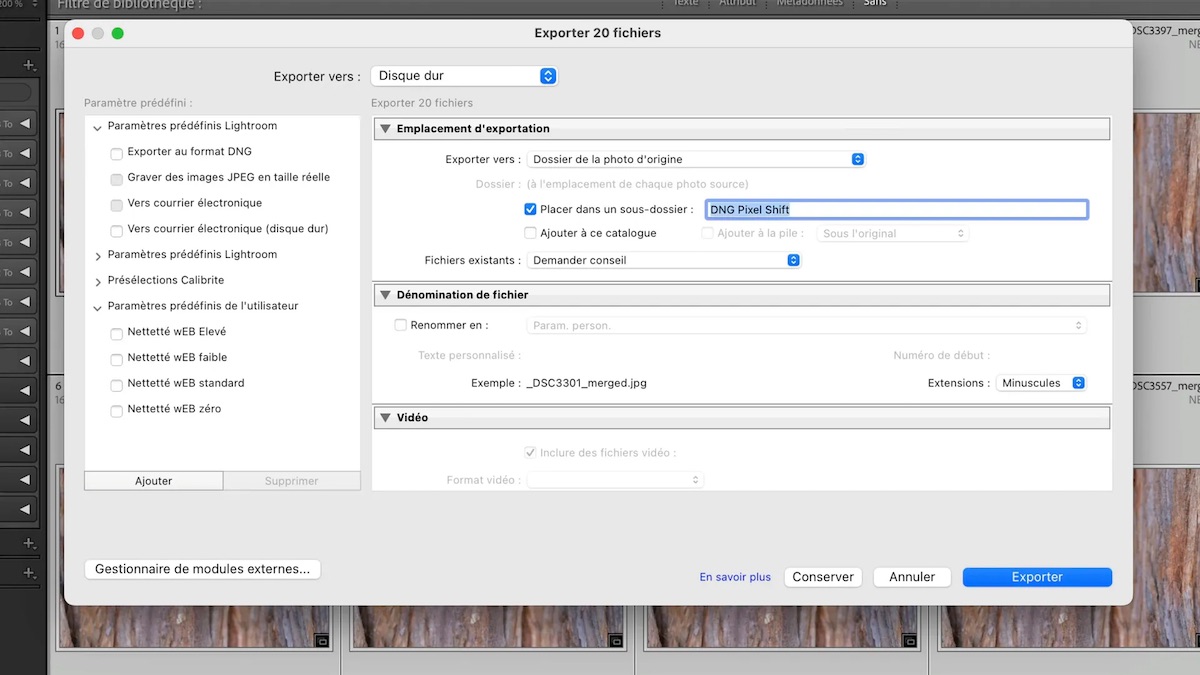
Task: Check 'Exporter au format DNG' preset
Action: coord(117,154)
